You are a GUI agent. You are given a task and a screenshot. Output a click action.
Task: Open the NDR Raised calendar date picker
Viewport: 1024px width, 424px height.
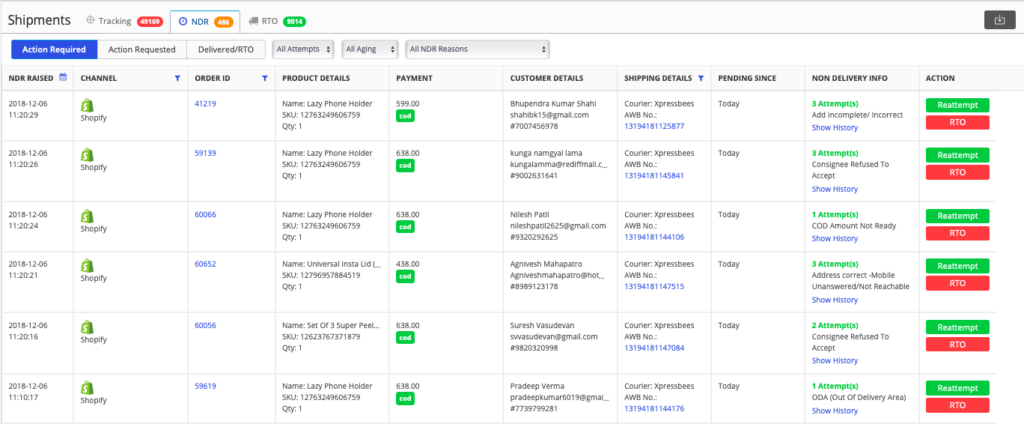tap(63, 77)
